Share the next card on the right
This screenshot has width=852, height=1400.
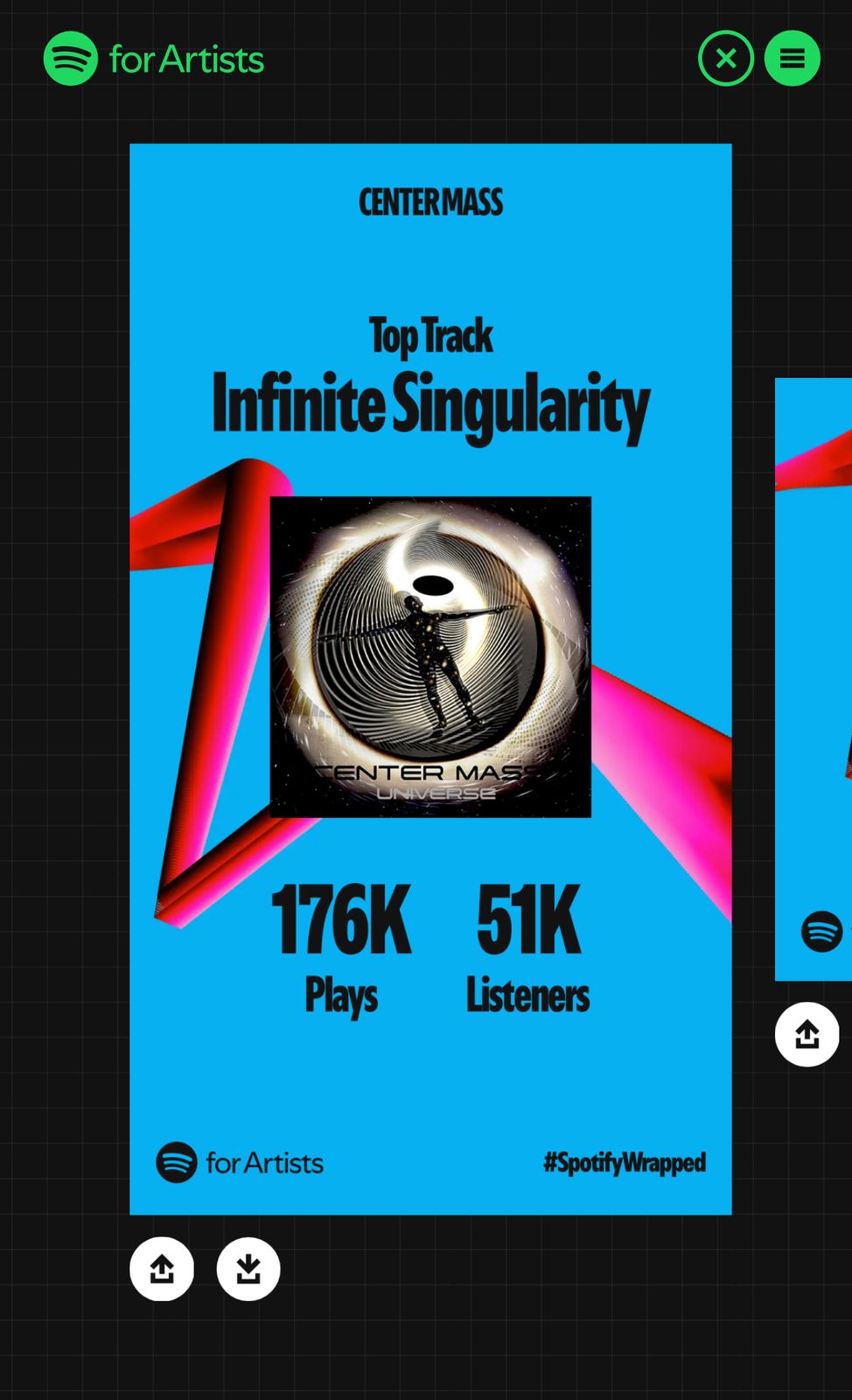coord(807,1034)
